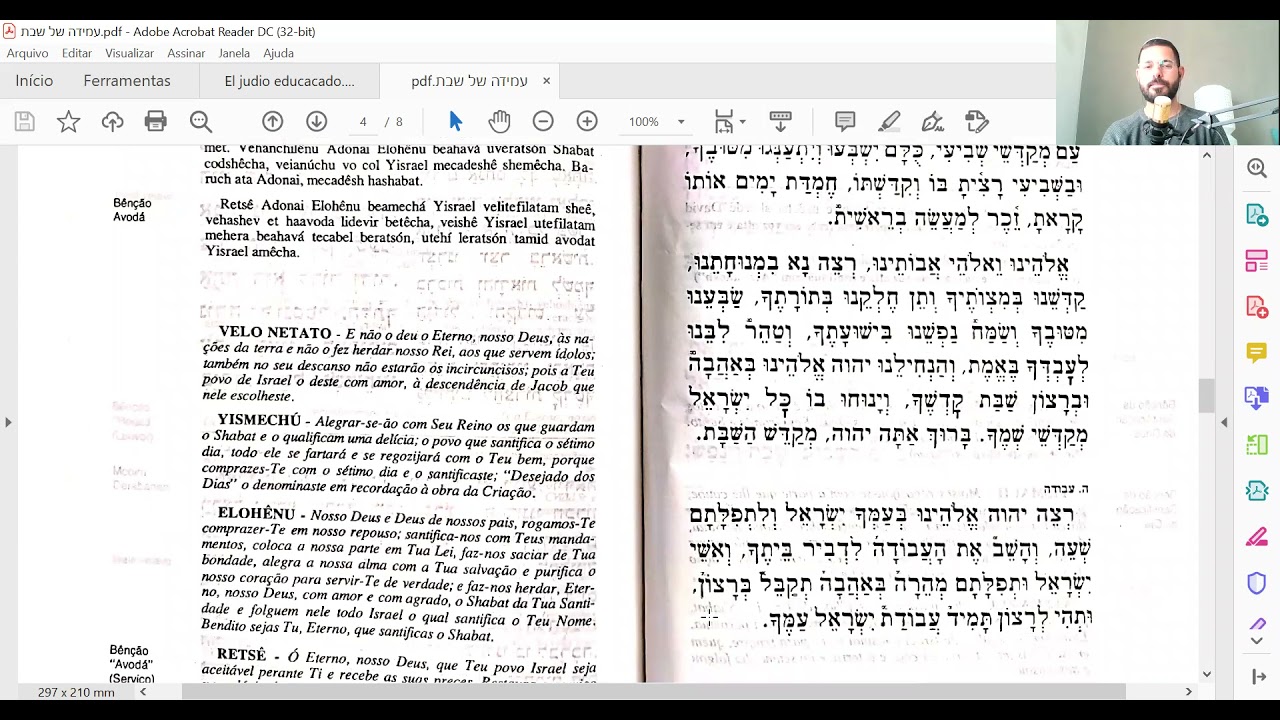Switch to the hand pan tool
The width and height of the screenshot is (1280, 720).
tap(499, 122)
